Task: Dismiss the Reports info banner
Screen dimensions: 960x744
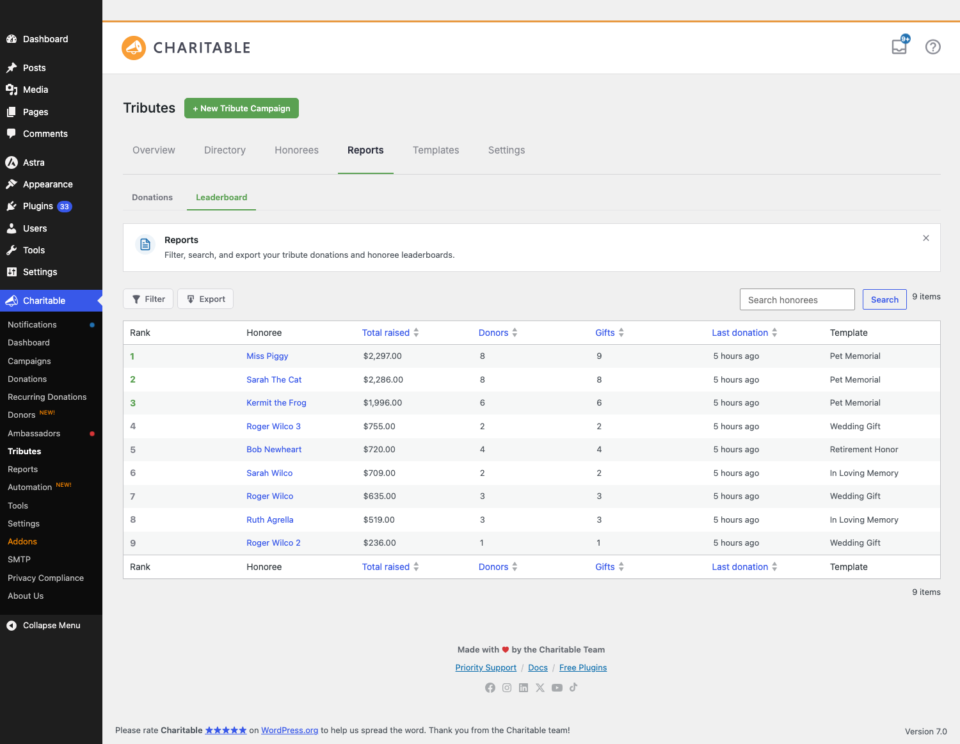Action: [926, 238]
